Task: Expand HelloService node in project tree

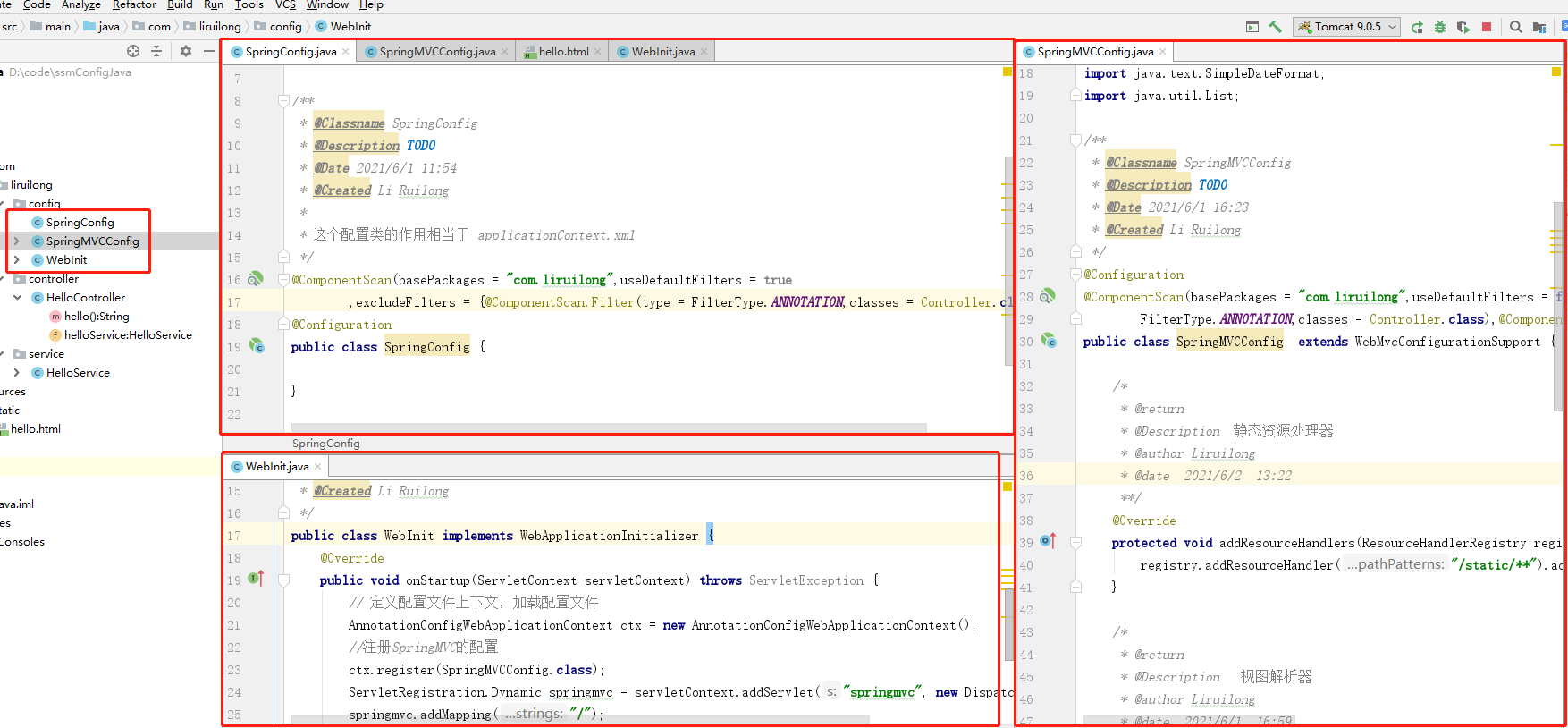Action: pyautogui.click(x=17, y=373)
